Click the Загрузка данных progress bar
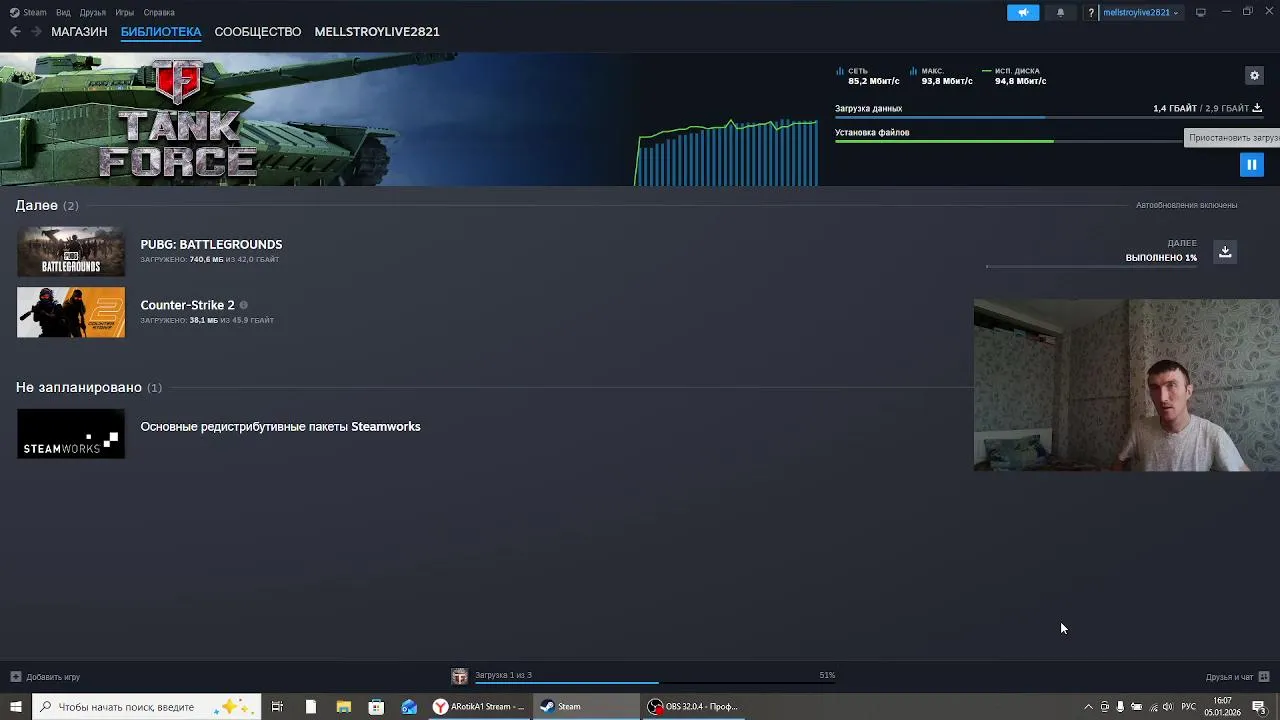Viewport: 1280px width, 720px height. click(1048, 118)
